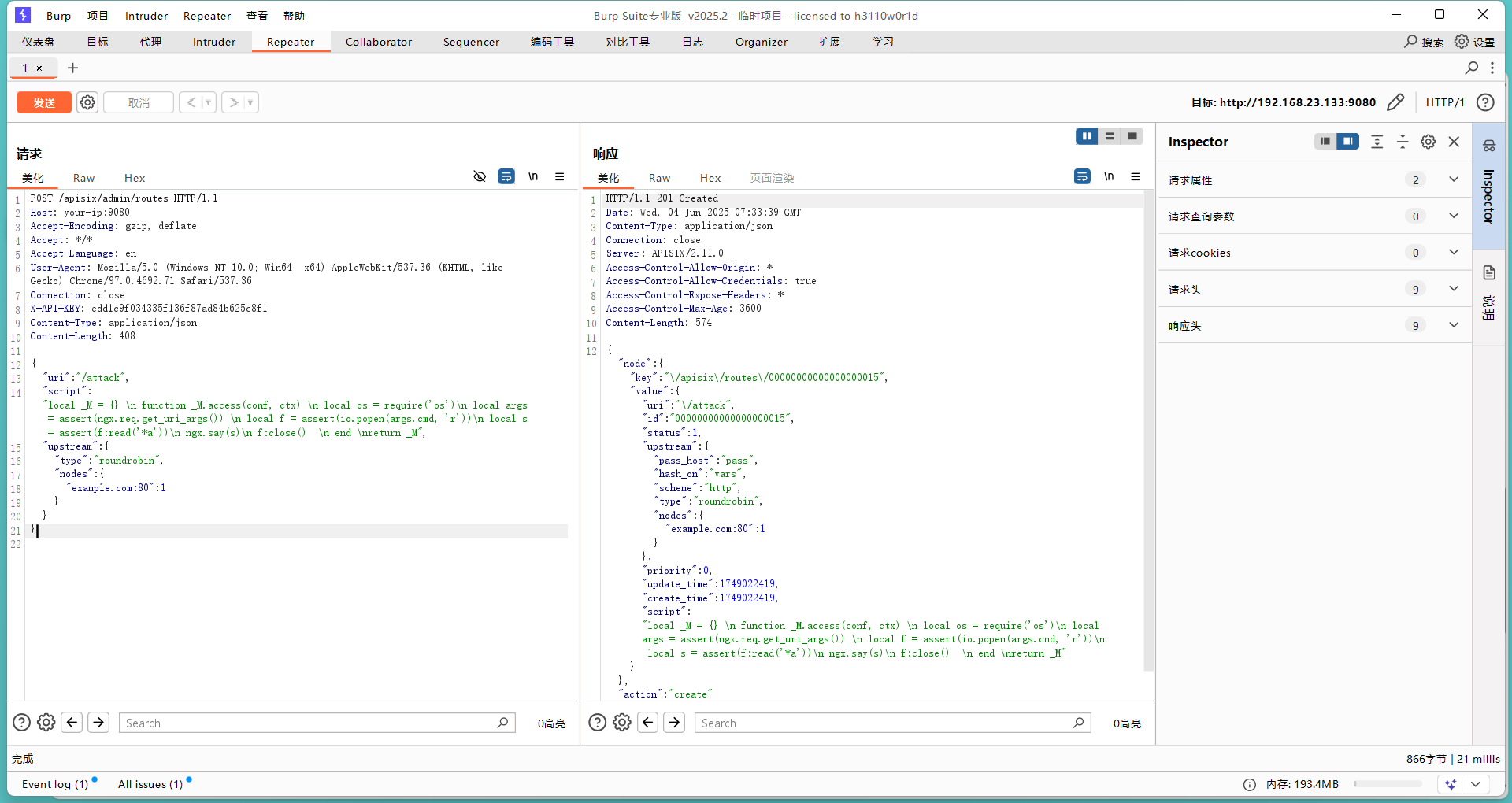Go to previous request search match

click(x=72, y=722)
